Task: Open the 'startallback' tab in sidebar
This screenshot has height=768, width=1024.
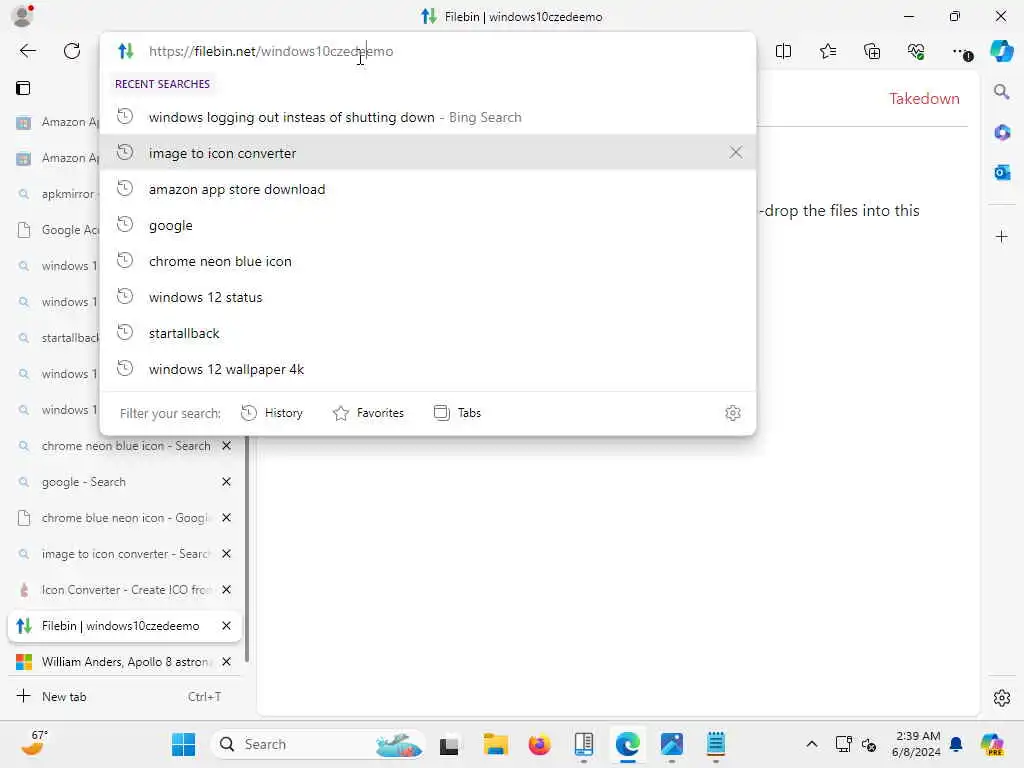Action: (x=55, y=338)
